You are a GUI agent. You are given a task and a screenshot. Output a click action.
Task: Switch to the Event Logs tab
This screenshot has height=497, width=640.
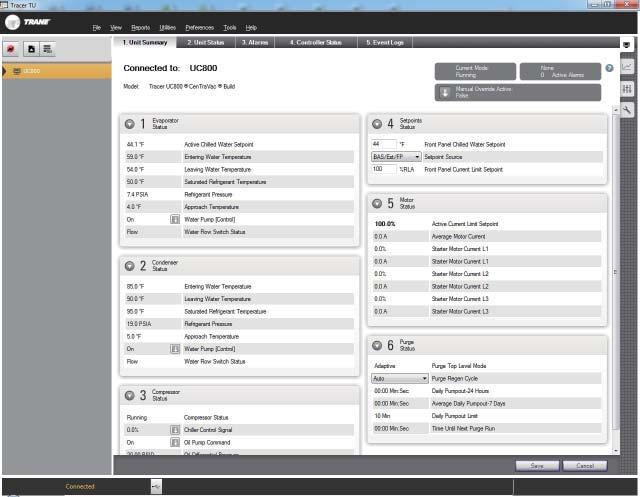point(385,42)
